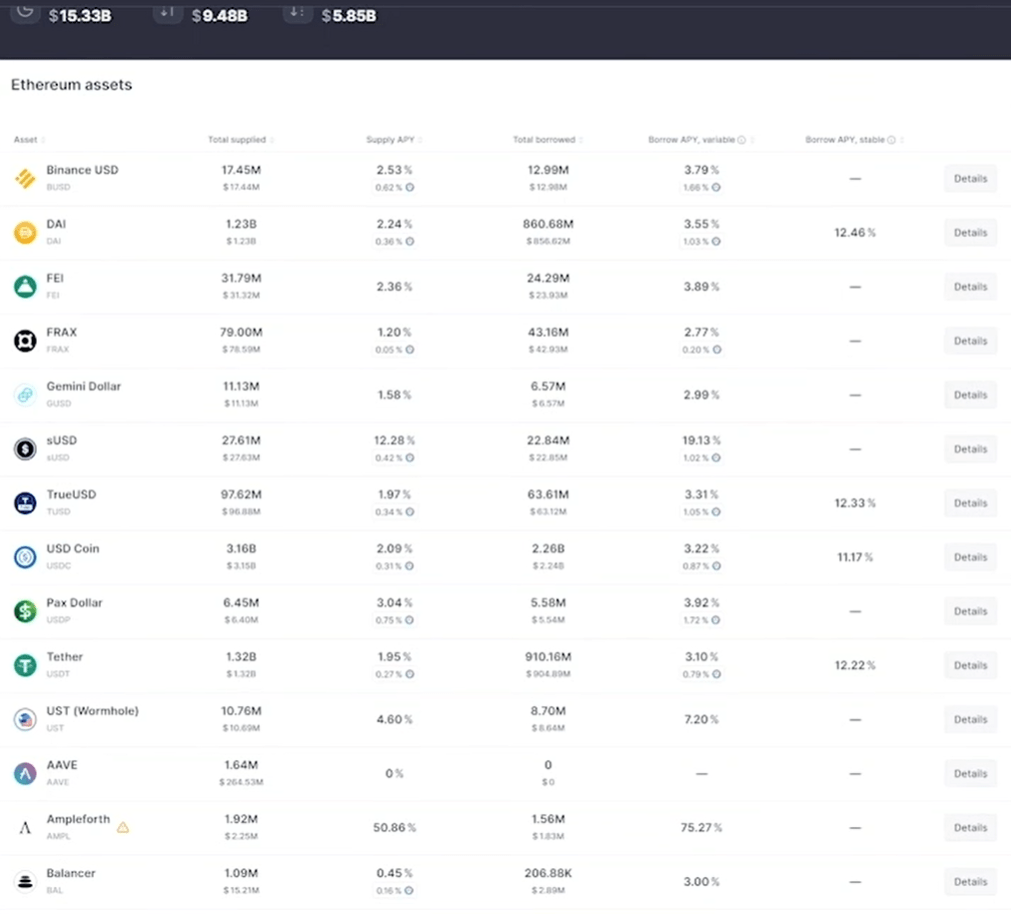Click the UST (Wormhole) asset icon
The width and height of the screenshot is (1011, 915).
pyautogui.click(x=25, y=720)
